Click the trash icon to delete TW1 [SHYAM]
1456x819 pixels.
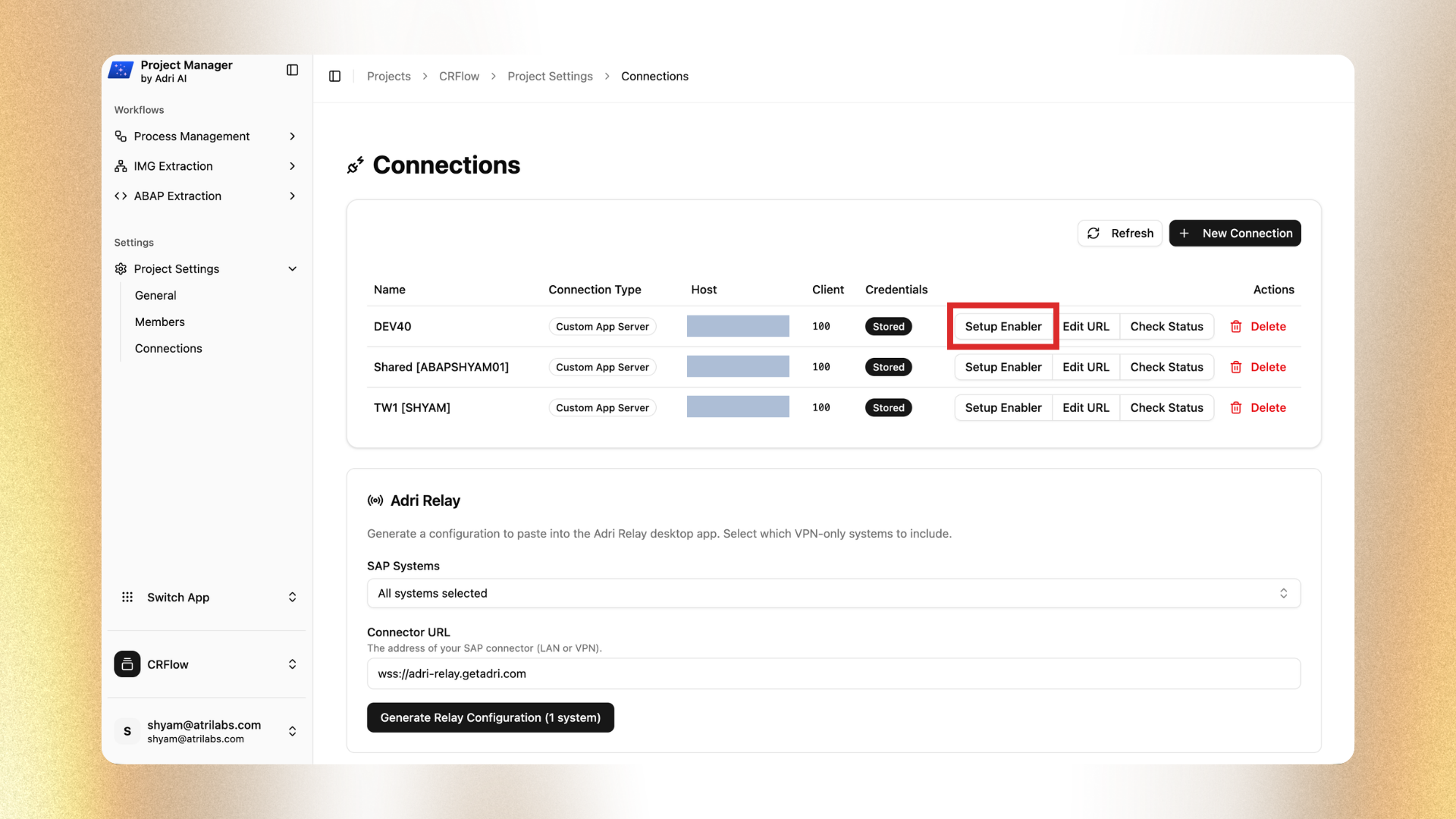[x=1236, y=407]
